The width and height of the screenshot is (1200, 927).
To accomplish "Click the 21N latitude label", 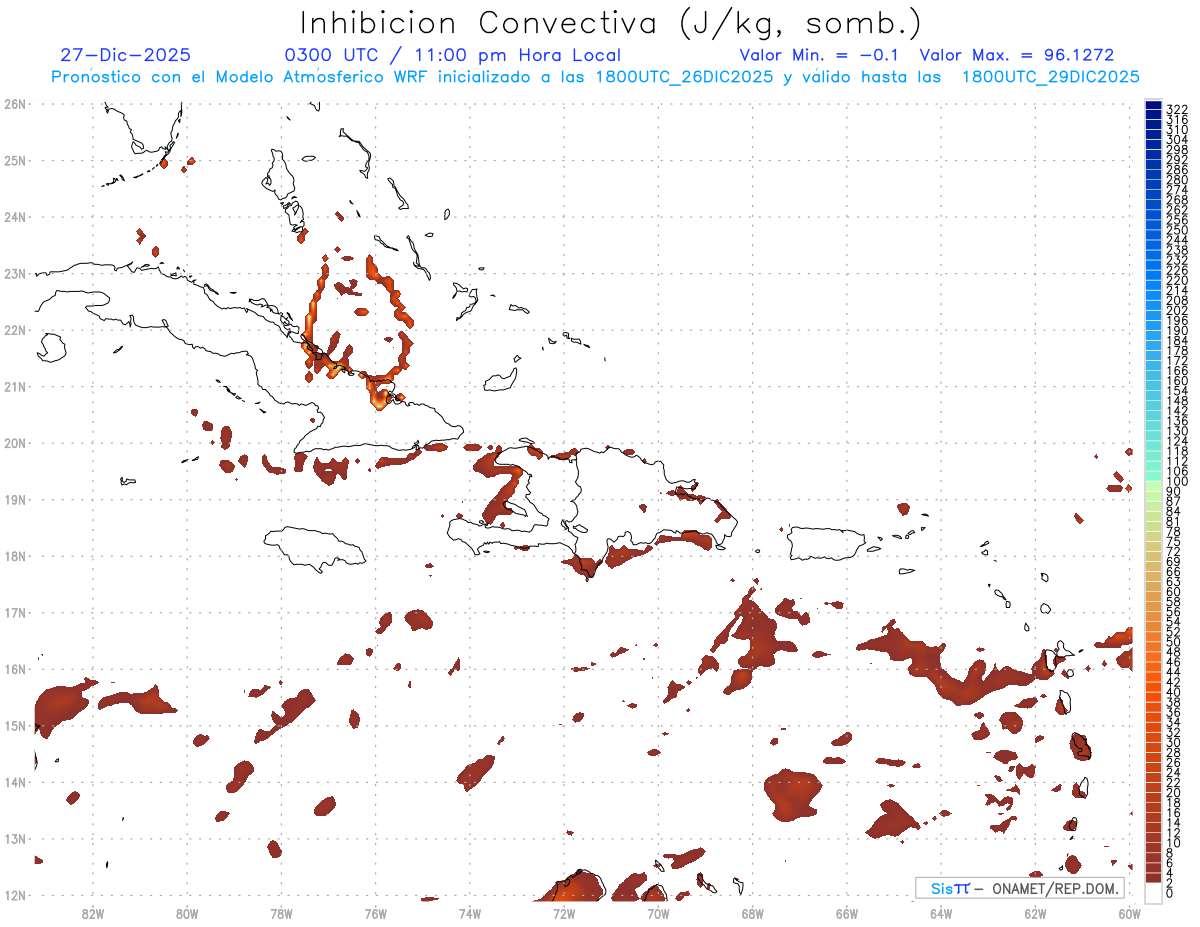I will click(x=15, y=386).
